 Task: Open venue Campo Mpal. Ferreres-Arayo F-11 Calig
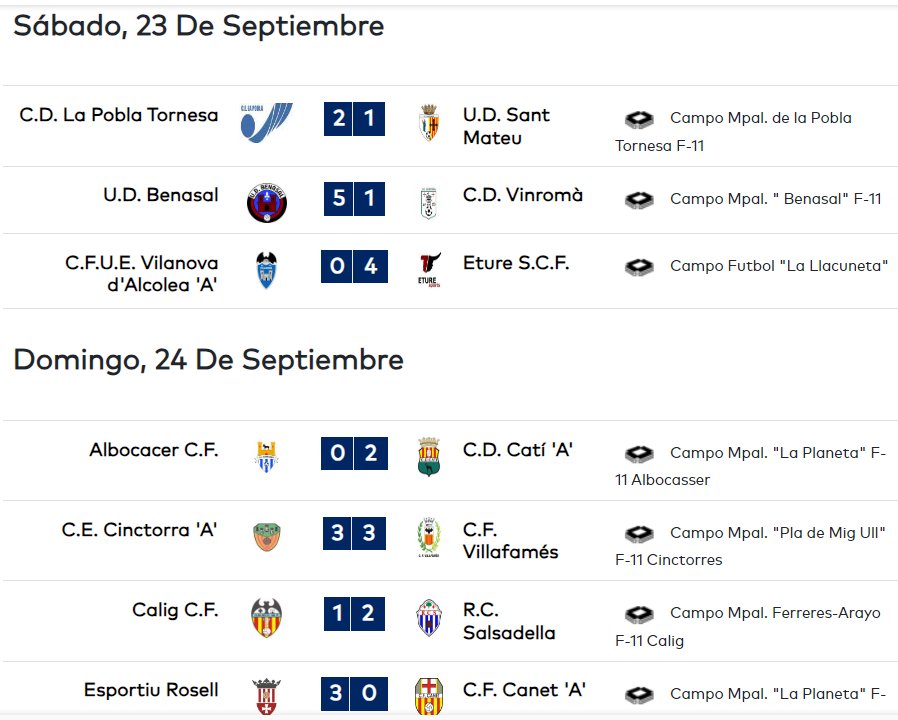coord(748,626)
